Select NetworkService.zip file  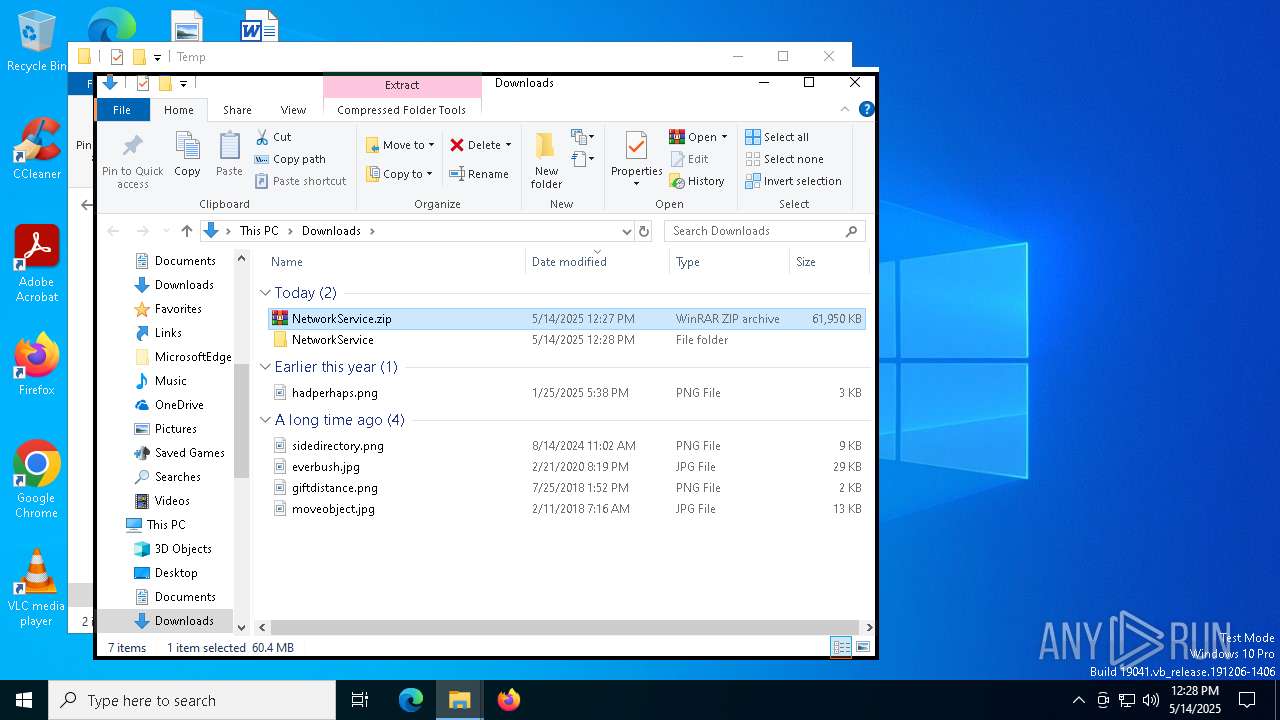[x=567, y=319]
